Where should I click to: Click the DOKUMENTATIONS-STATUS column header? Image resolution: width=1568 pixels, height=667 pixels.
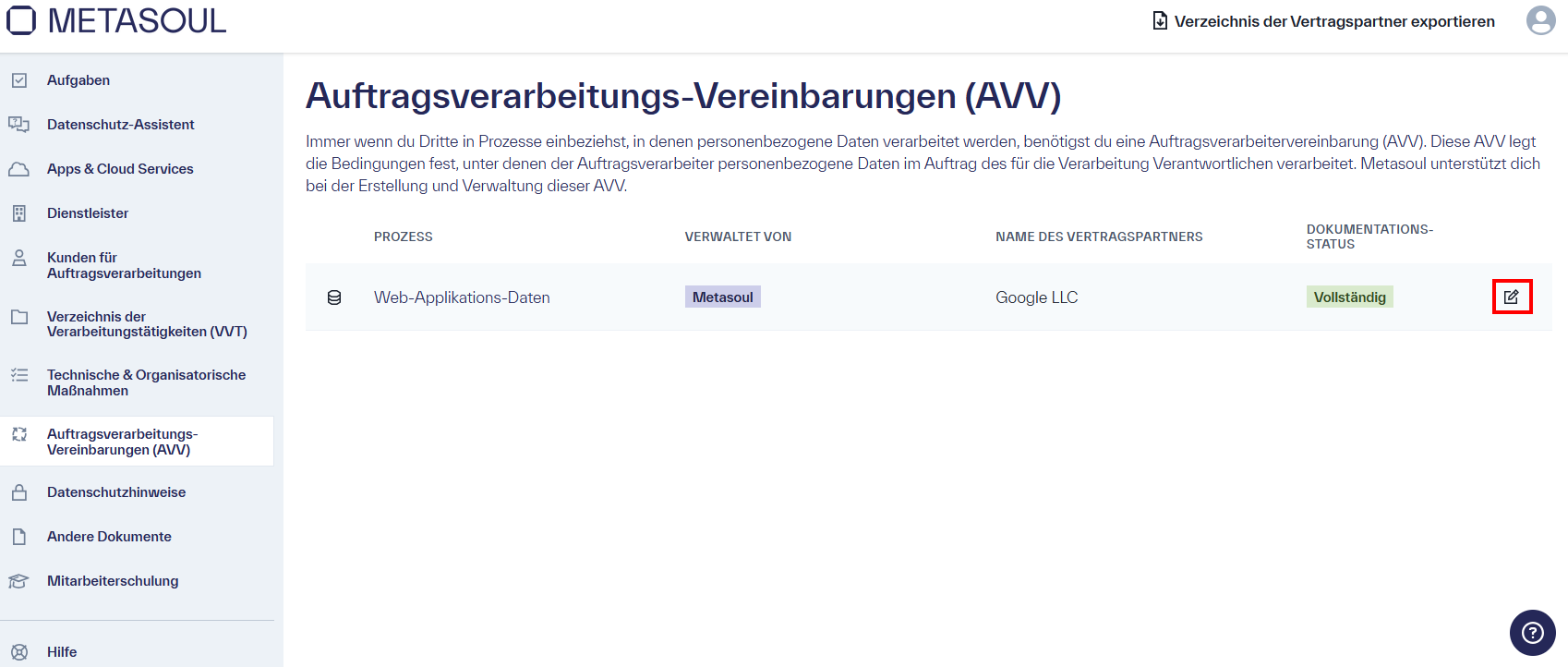pos(1369,236)
